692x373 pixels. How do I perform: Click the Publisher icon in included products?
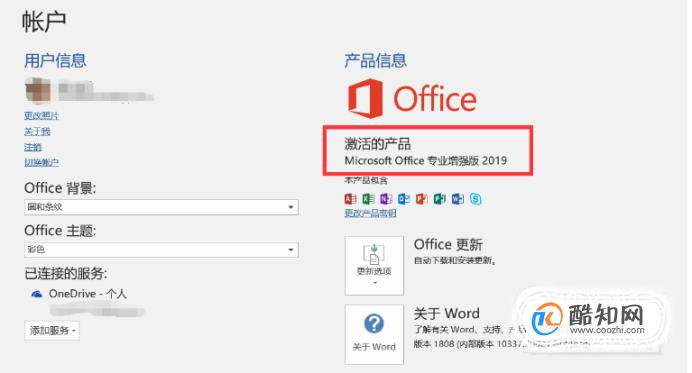440,199
